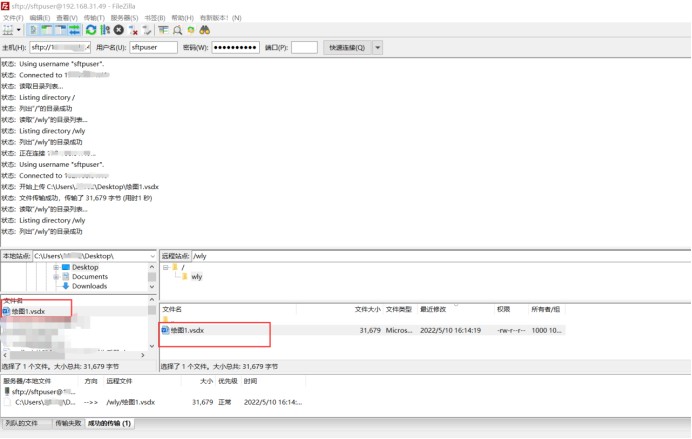Select the Downloads folder in local tree

tap(90, 286)
